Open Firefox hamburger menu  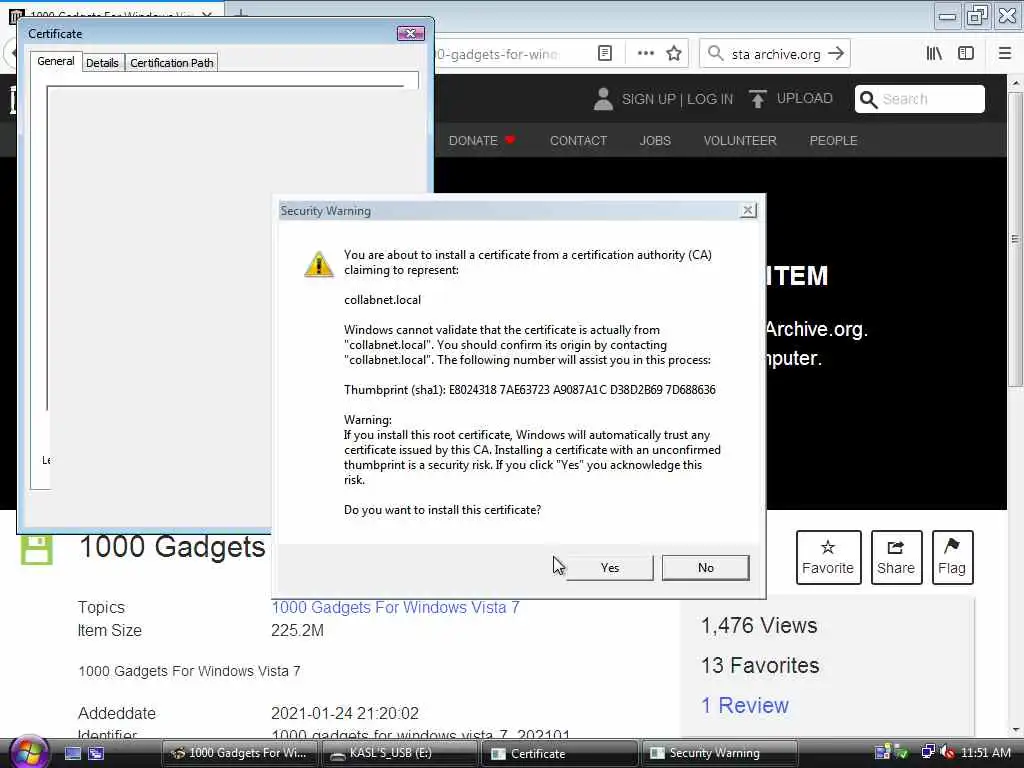[1004, 54]
